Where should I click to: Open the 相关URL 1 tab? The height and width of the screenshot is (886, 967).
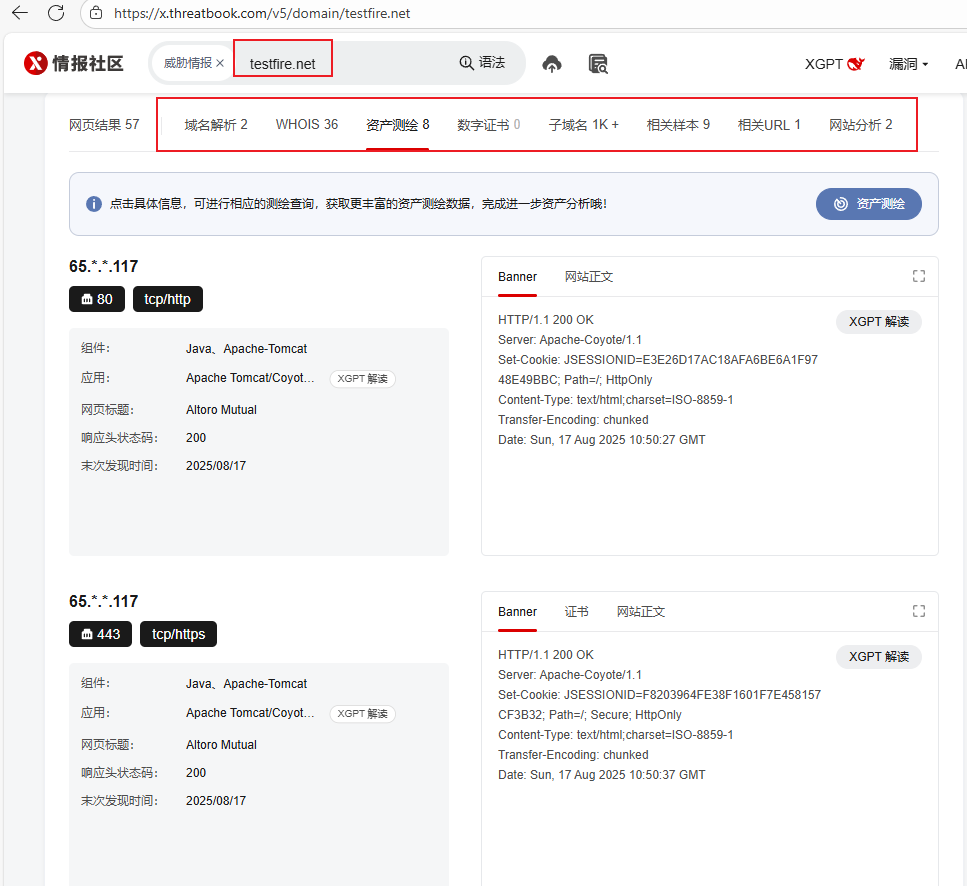[x=769, y=125]
